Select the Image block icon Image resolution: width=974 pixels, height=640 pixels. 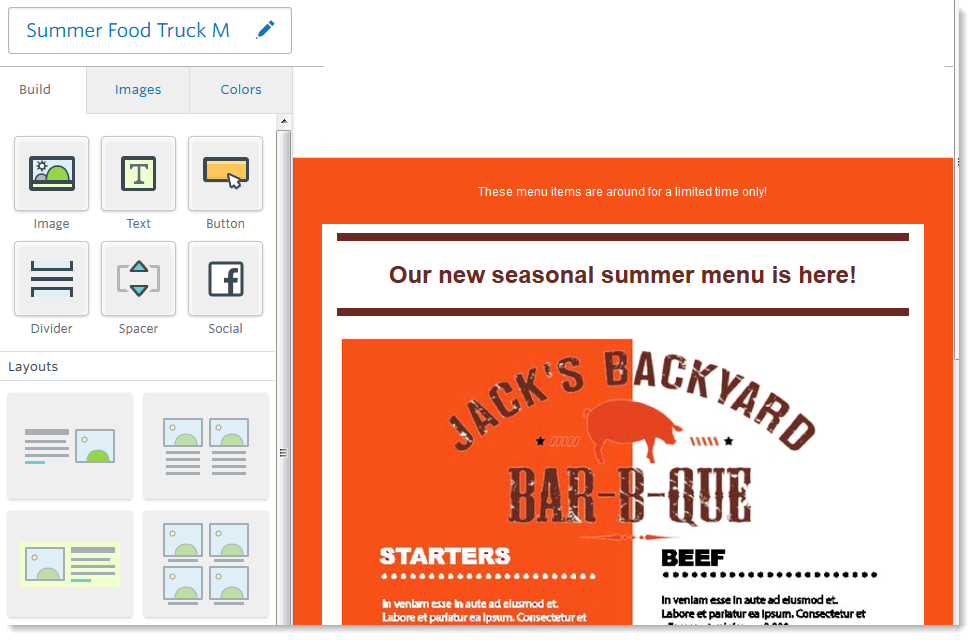[51, 174]
